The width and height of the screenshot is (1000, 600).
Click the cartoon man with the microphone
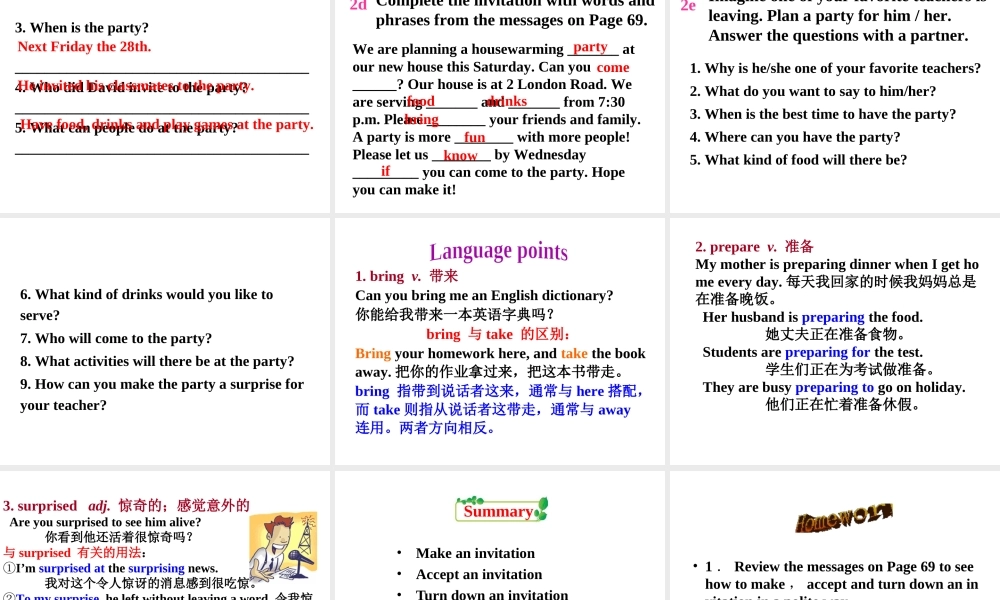pyautogui.click(x=283, y=547)
